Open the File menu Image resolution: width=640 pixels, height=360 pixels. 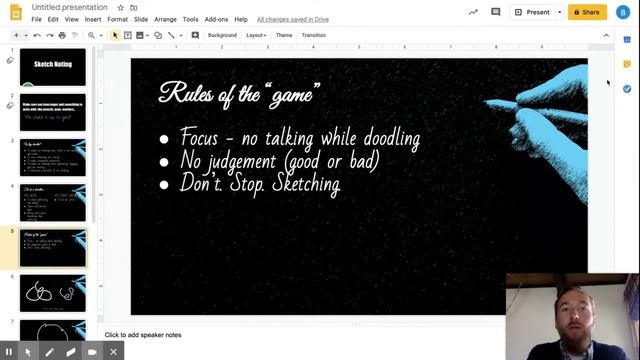36,20
